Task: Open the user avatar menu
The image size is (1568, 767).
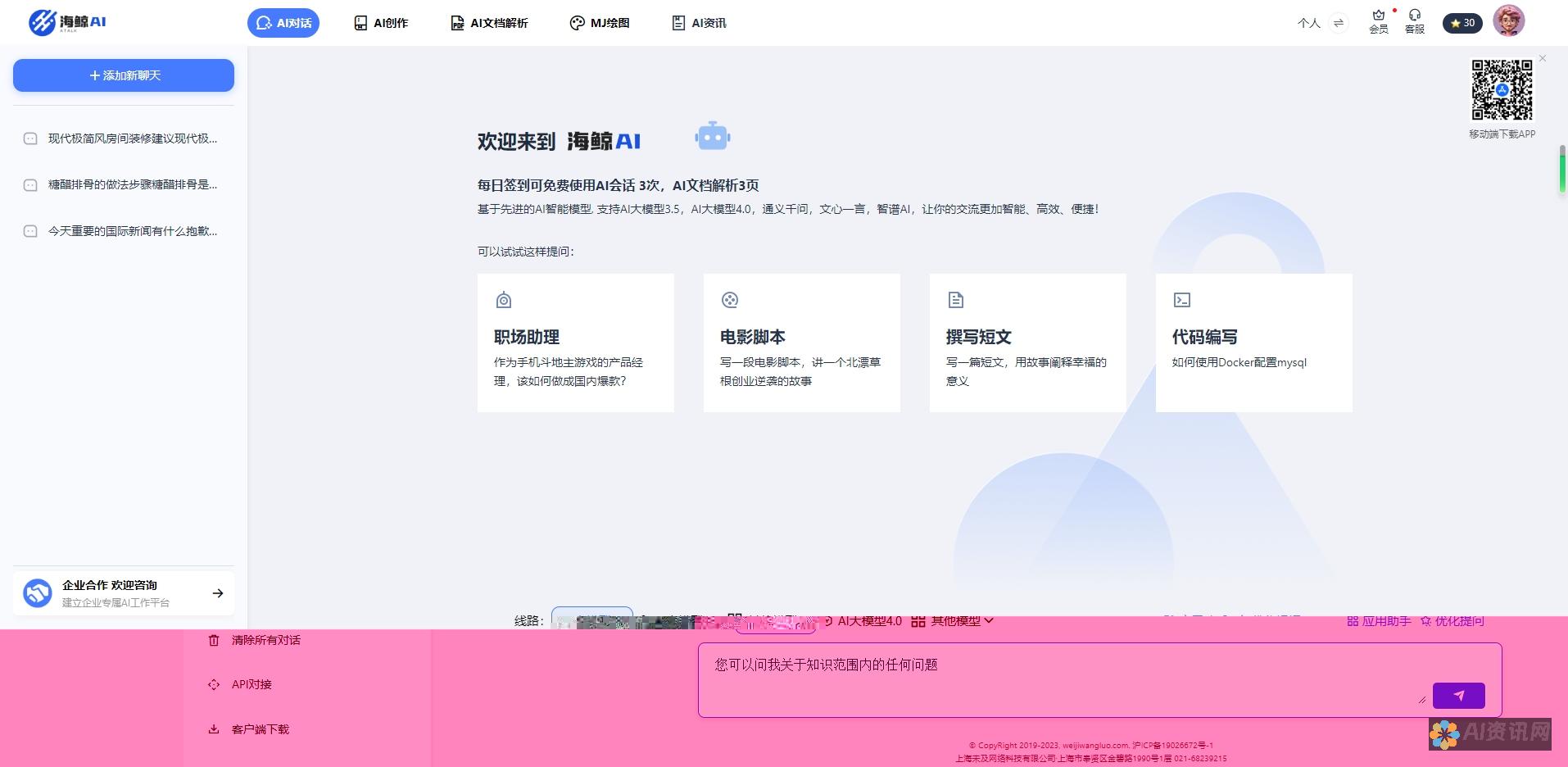Action: click(x=1509, y=21)
